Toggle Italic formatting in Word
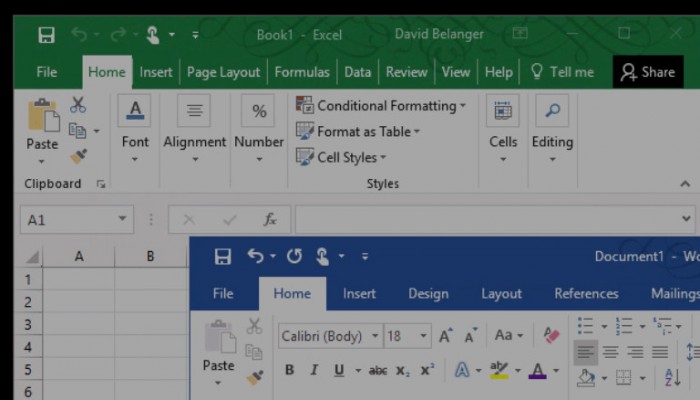The height and width of the screenshot is (400, 700). click(x=314, y=370)
